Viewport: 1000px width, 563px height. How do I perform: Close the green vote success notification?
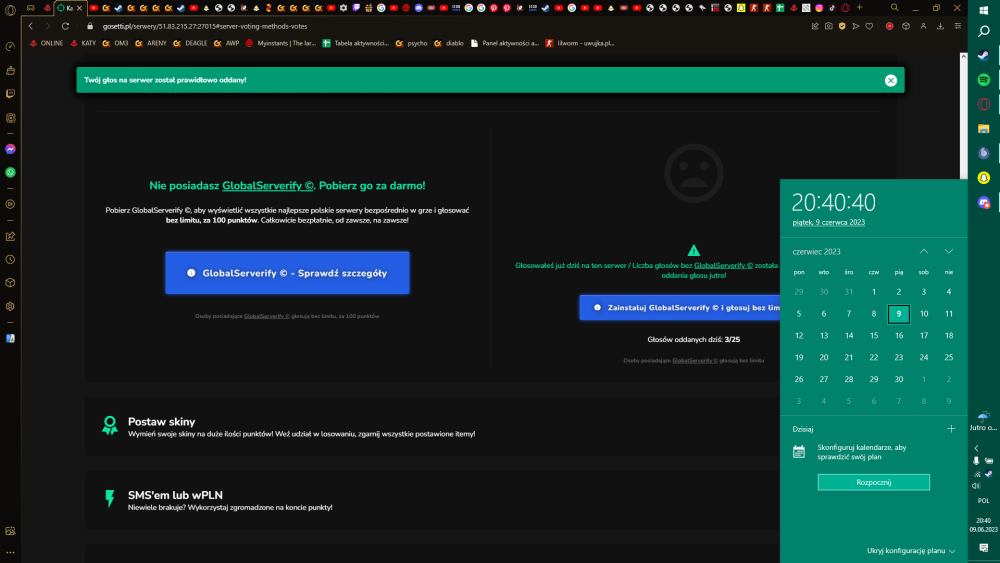coord(890,80)
